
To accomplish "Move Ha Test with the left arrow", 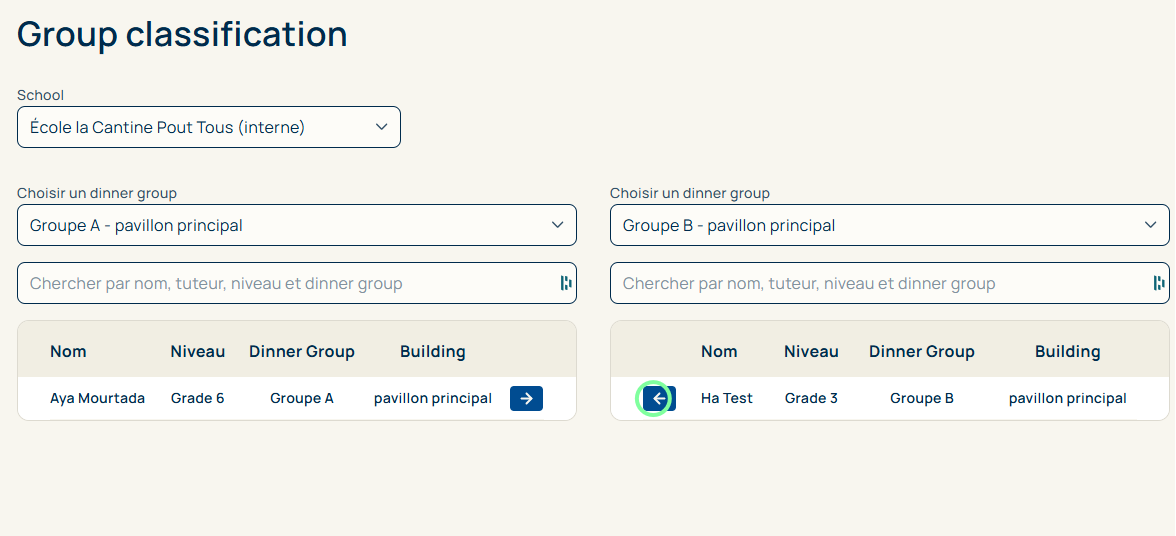I will [x=658, y=399].
